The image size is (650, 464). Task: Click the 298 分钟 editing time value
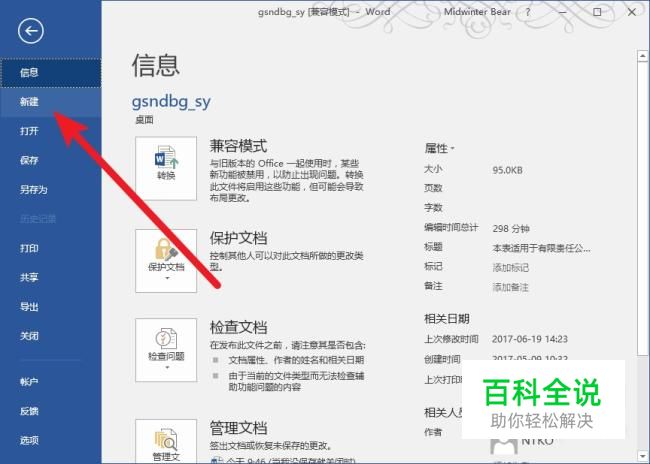click(511, 228)
